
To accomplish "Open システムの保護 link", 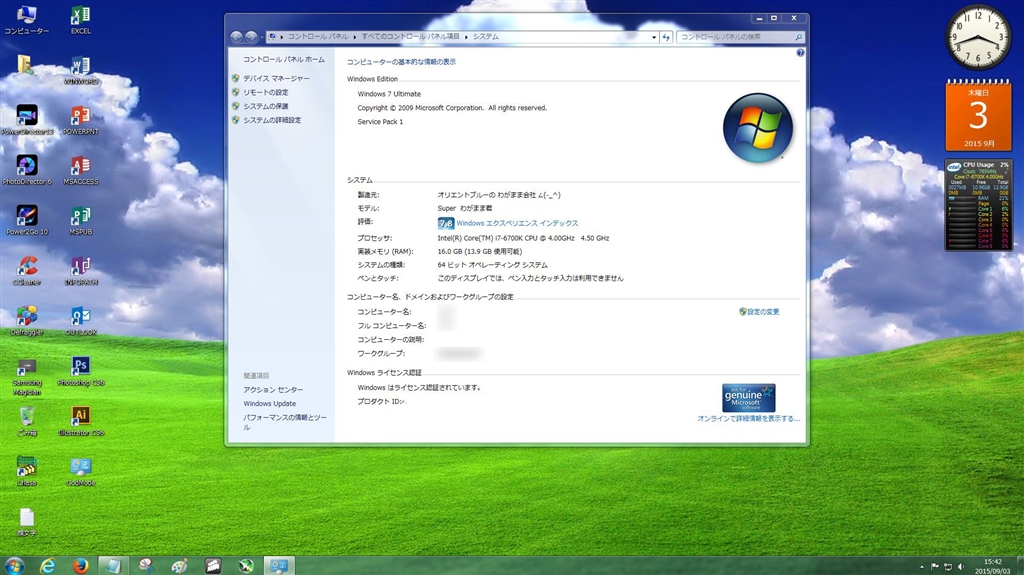I will 266,106.
